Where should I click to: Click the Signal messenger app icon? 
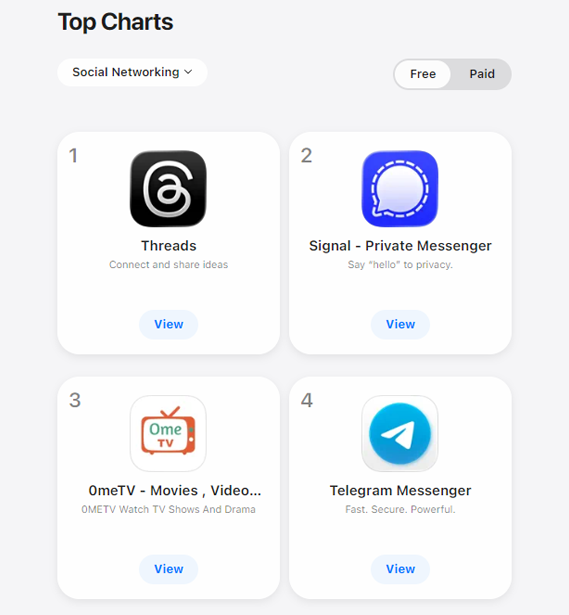400,189
